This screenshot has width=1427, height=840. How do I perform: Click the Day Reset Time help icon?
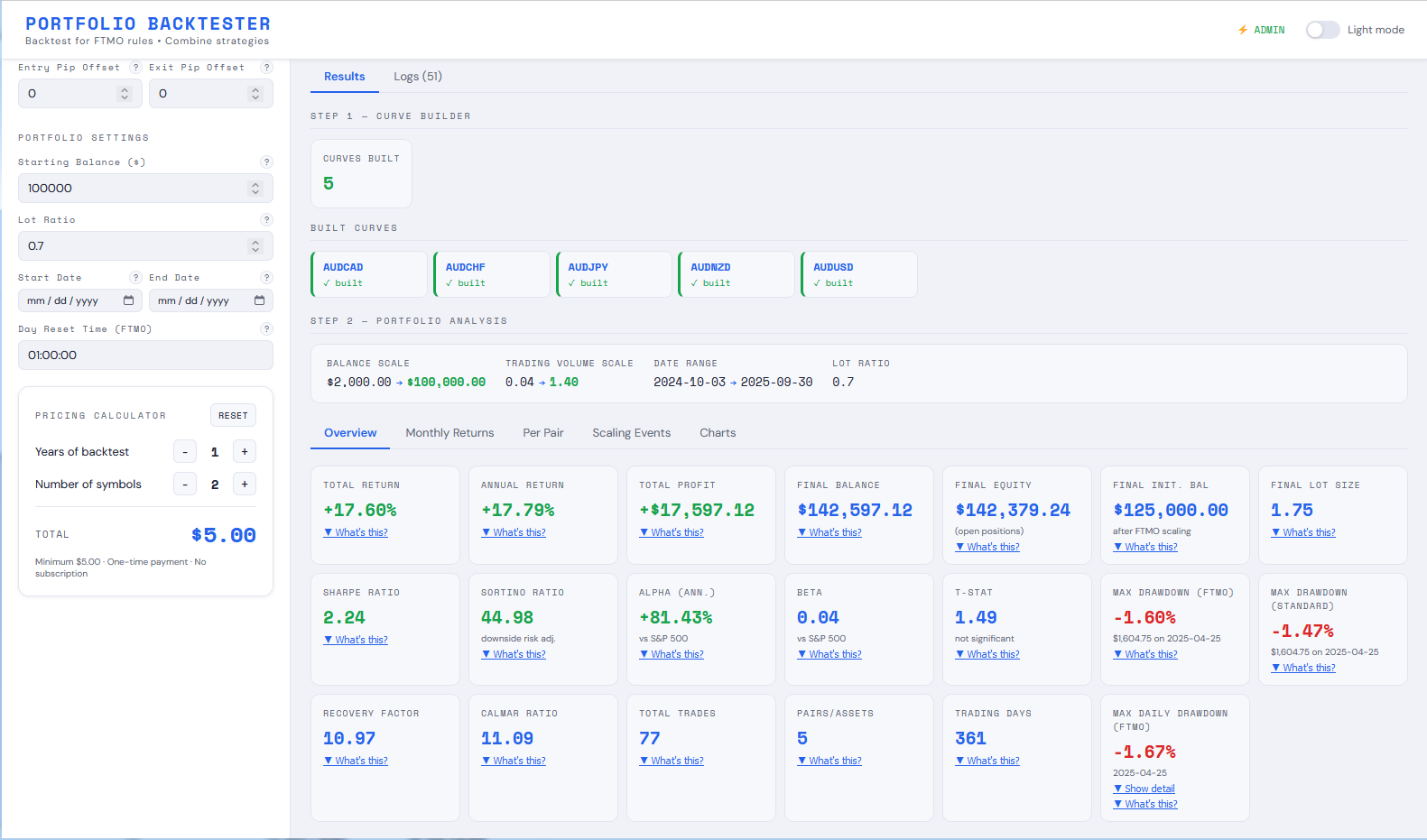[266, 329]
